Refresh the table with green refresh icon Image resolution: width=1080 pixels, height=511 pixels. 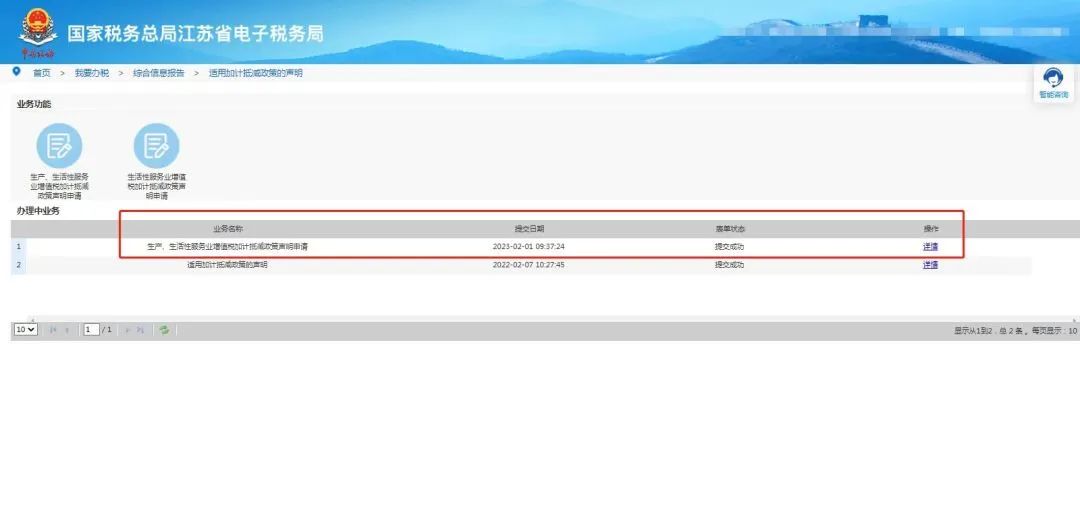click(164, 330)
